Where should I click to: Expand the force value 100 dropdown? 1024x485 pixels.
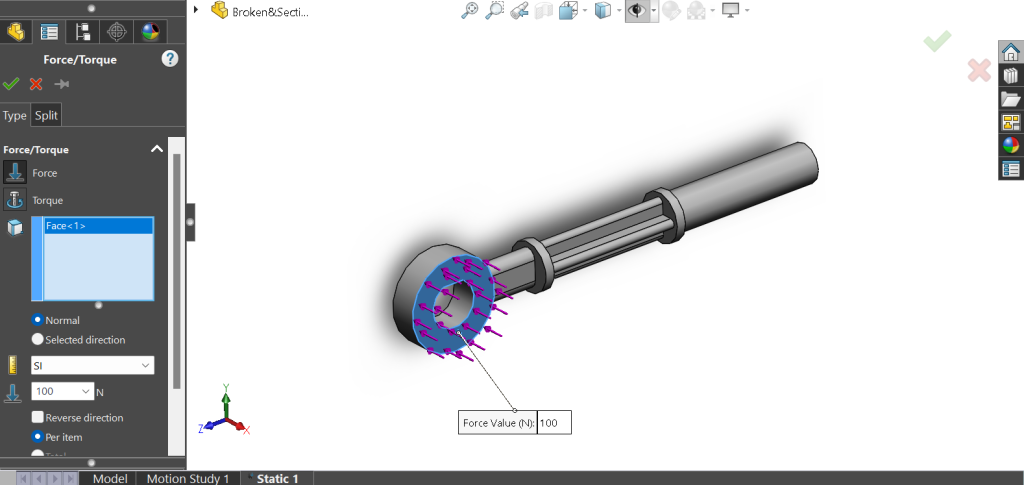[85, 392]
